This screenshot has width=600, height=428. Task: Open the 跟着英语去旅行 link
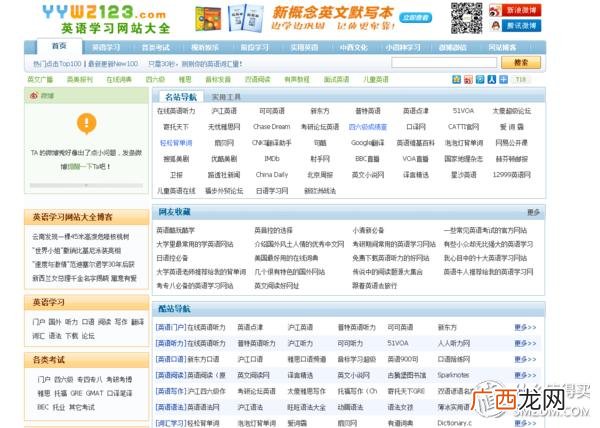(x=375, y=286)
